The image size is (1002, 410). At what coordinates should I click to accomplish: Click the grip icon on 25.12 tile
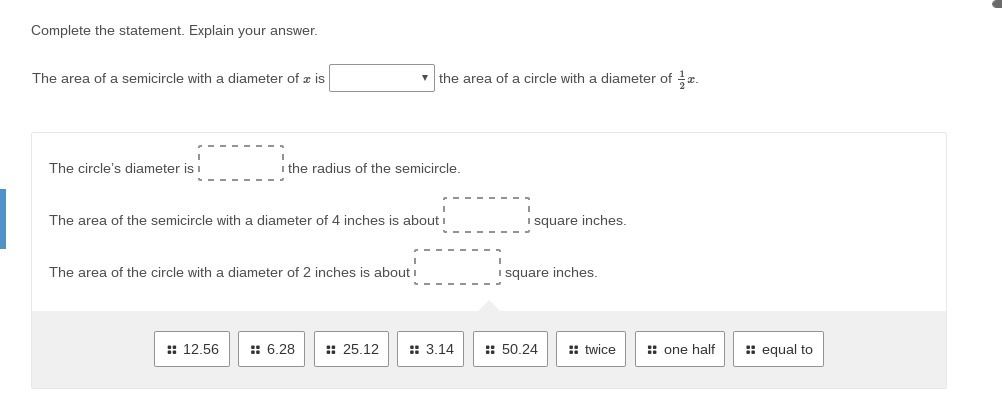(331, 350)
